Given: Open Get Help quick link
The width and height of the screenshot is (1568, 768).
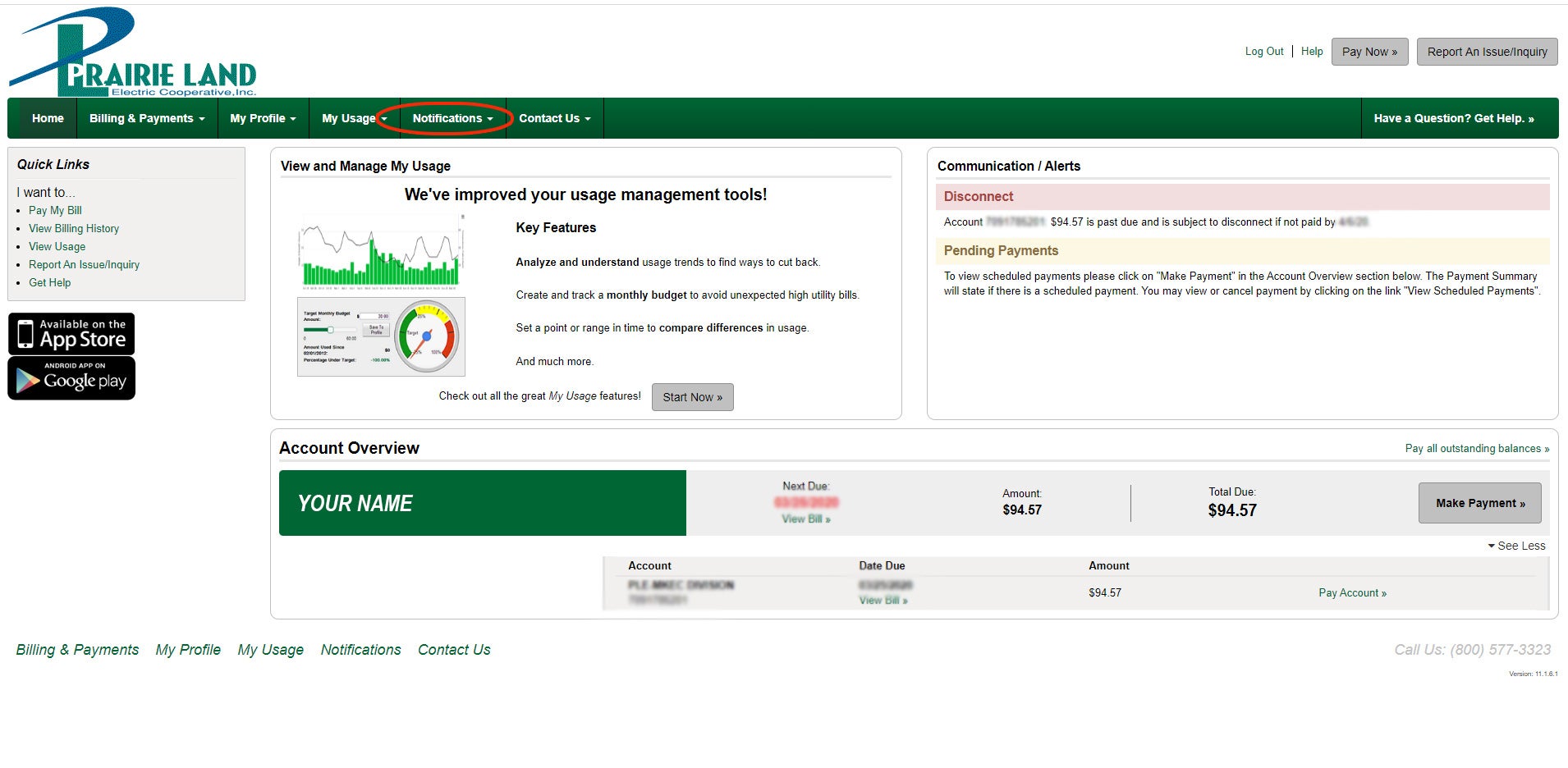Looking at the screenshot, I should coord(49,282).
